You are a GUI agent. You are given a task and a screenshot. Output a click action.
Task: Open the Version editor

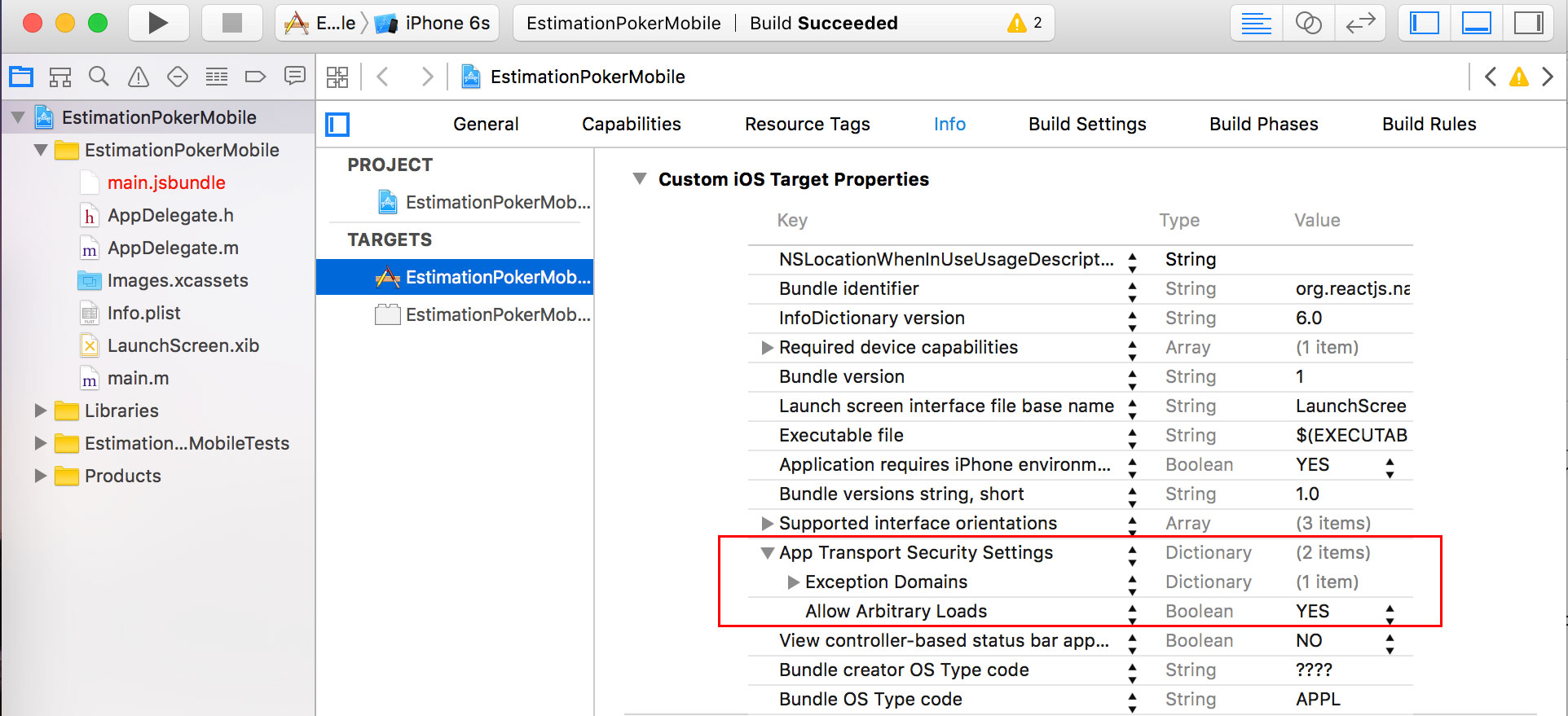point(1359,23)
